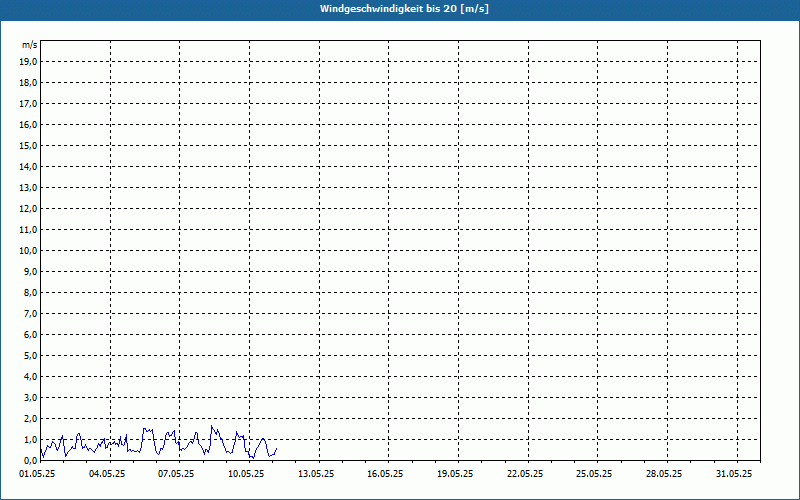
Task: Click the 1,0 y-axis label
Action: [x=30, y=440]
